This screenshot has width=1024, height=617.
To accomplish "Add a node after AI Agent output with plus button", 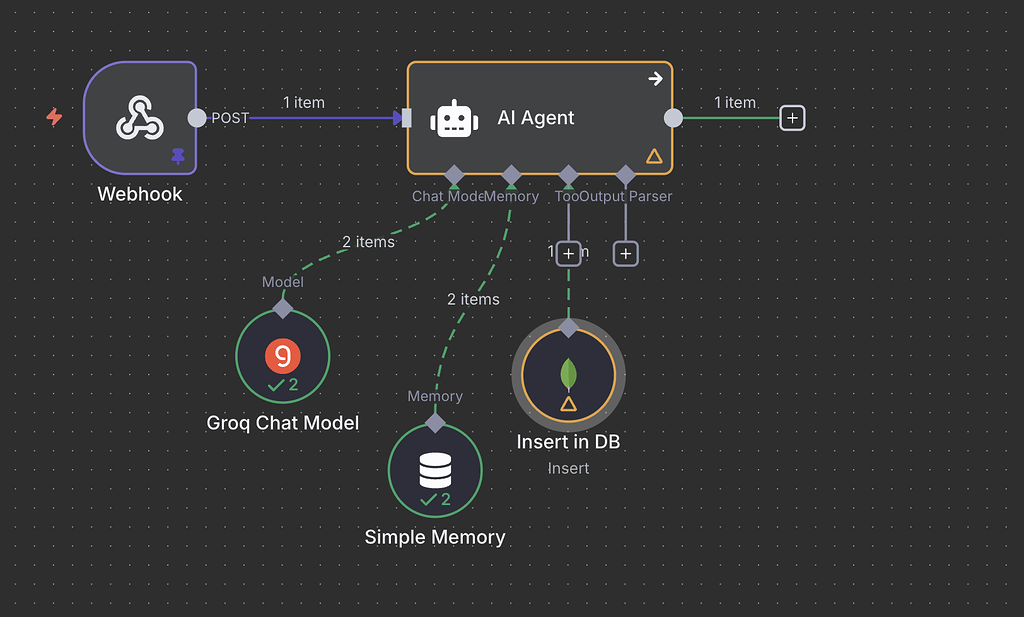I will [791, 117].
